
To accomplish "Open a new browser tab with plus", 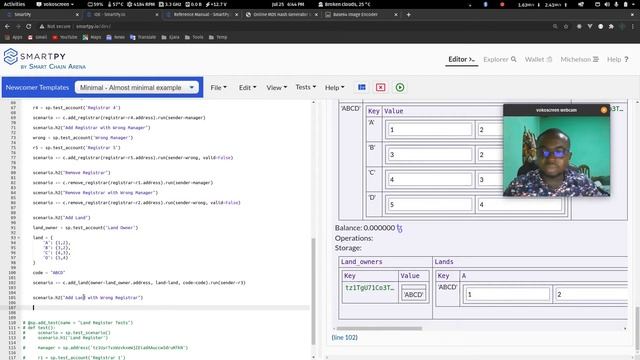I will tap(409, 15).
